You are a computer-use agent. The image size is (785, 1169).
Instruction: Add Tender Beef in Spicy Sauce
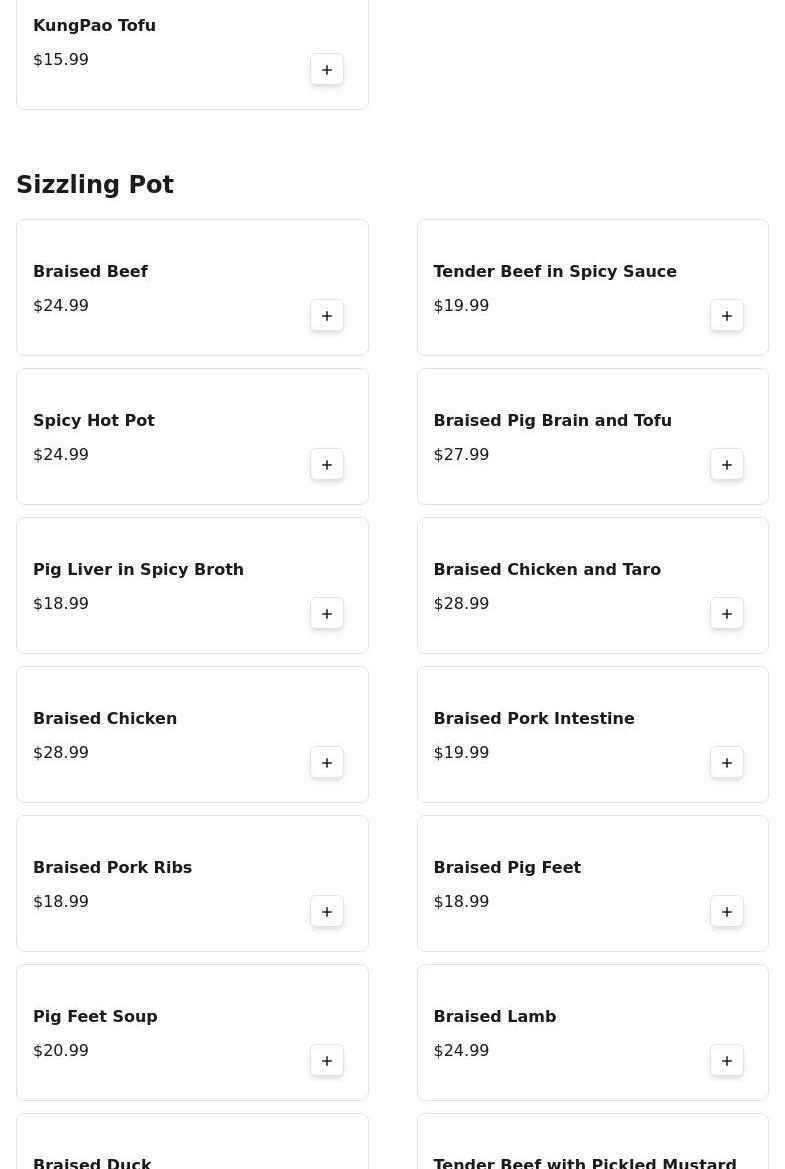point(727,316)
